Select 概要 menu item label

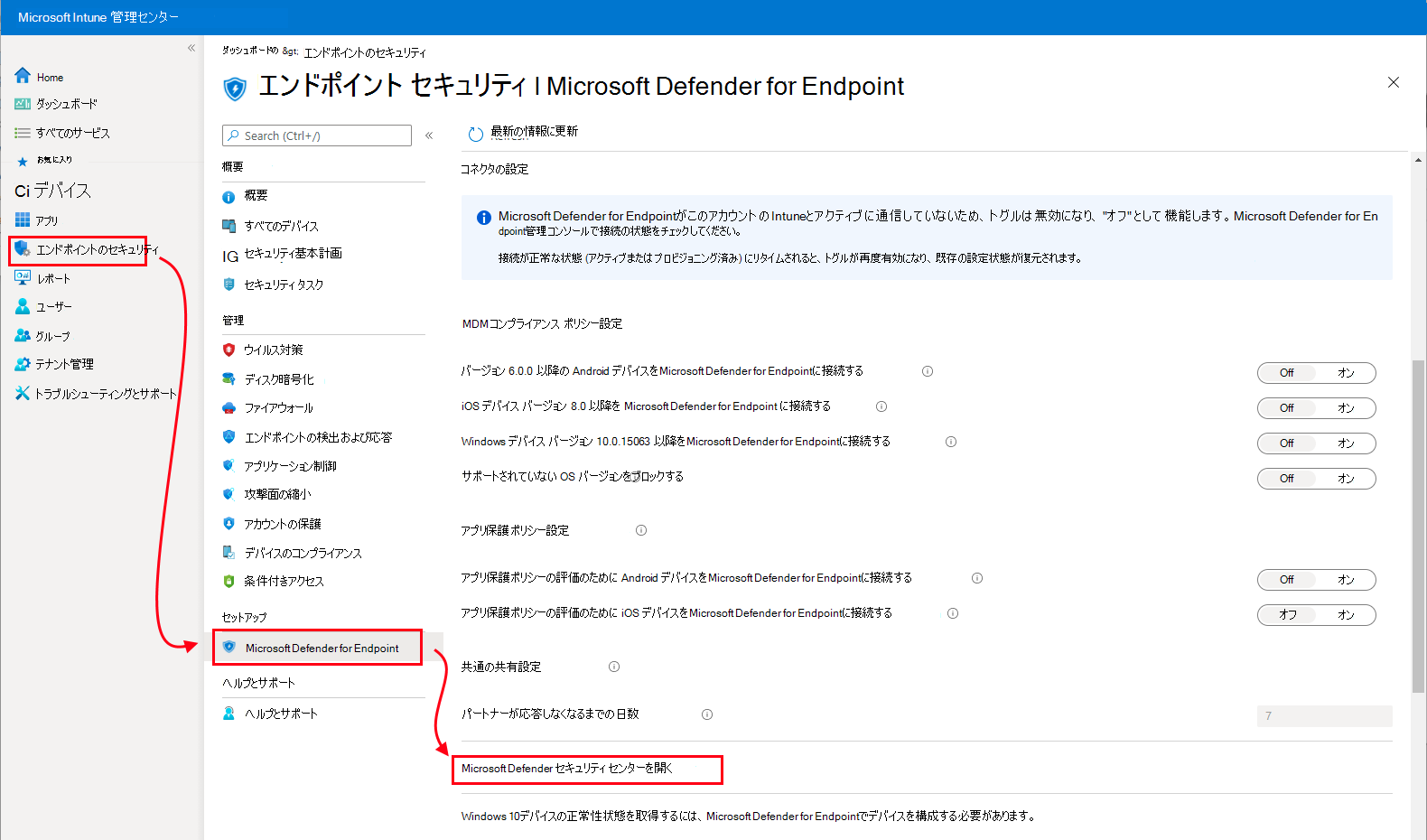pos(256,195)
